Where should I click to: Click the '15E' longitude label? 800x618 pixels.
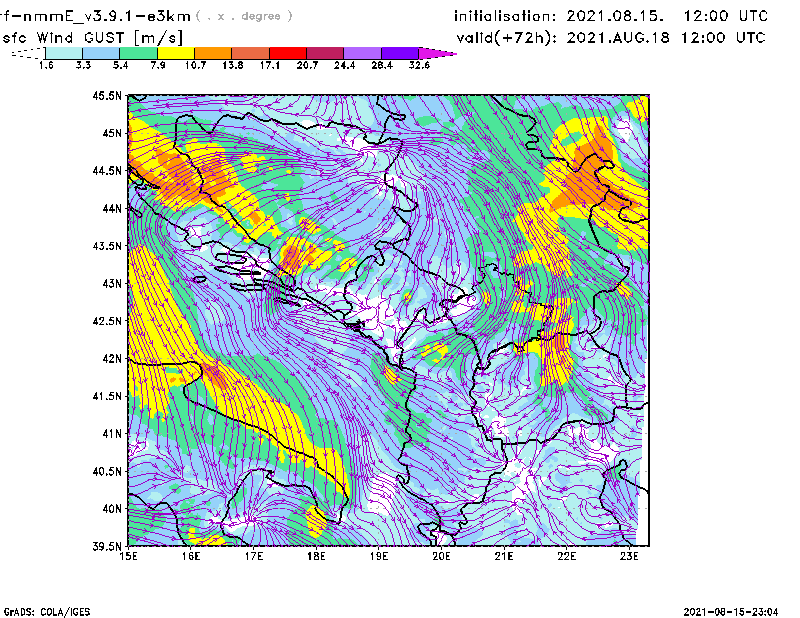128,556
